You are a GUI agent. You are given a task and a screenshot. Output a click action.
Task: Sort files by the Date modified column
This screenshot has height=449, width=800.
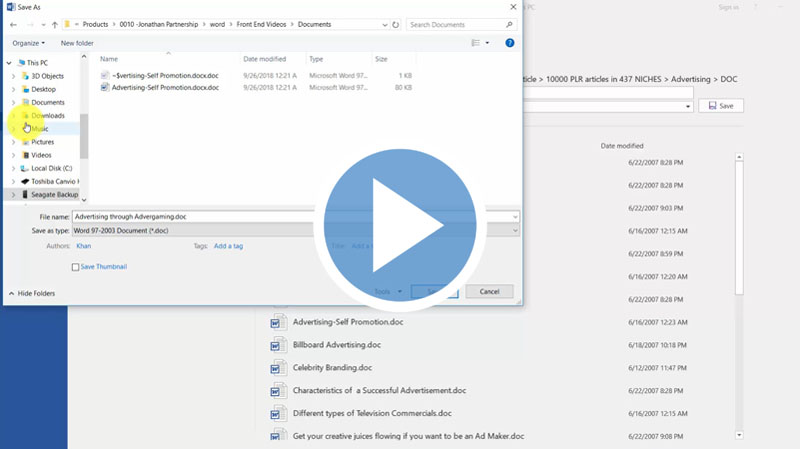(x=264, y=59)
